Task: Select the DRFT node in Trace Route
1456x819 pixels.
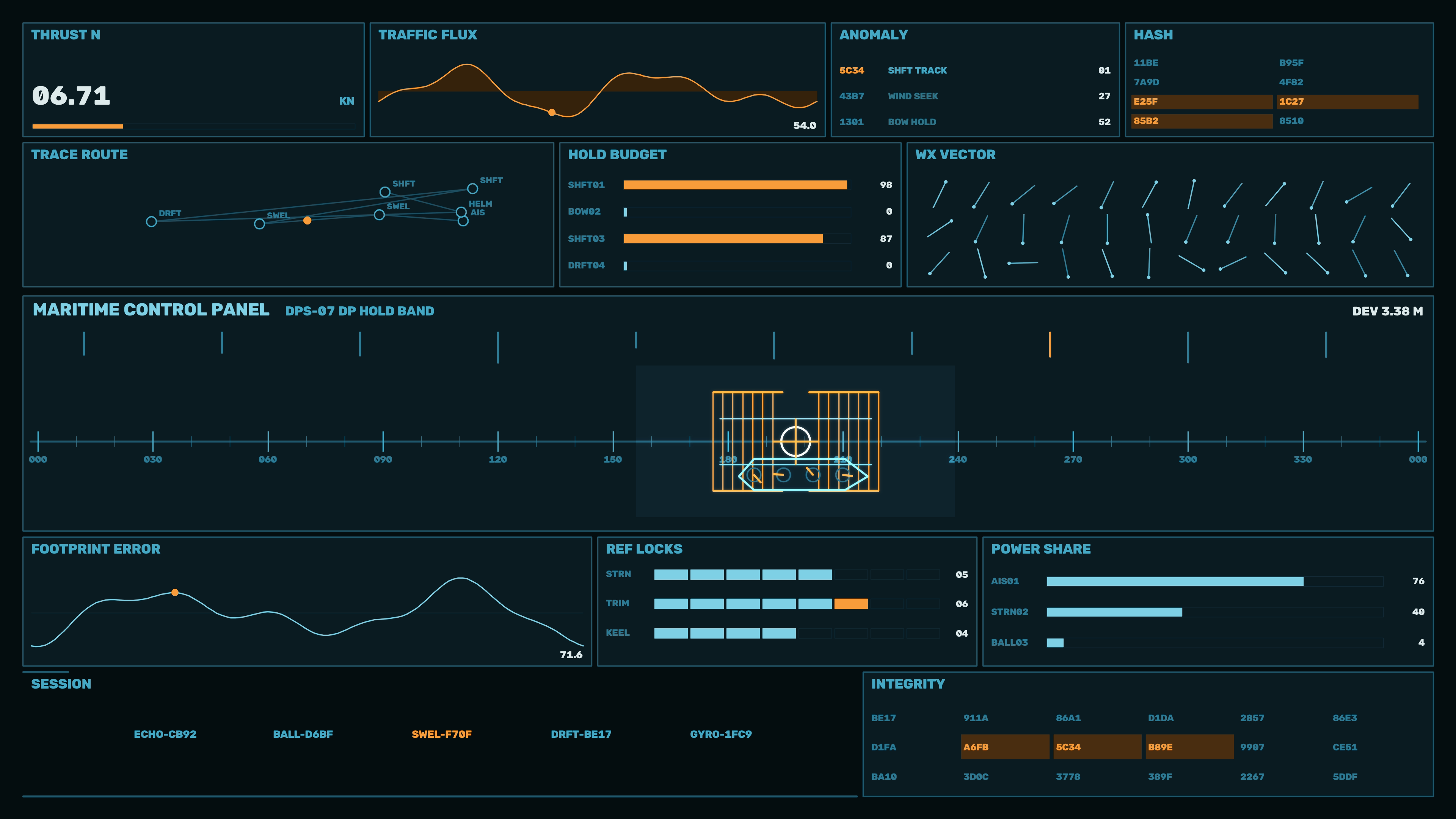Action: (x=151, y=221)
